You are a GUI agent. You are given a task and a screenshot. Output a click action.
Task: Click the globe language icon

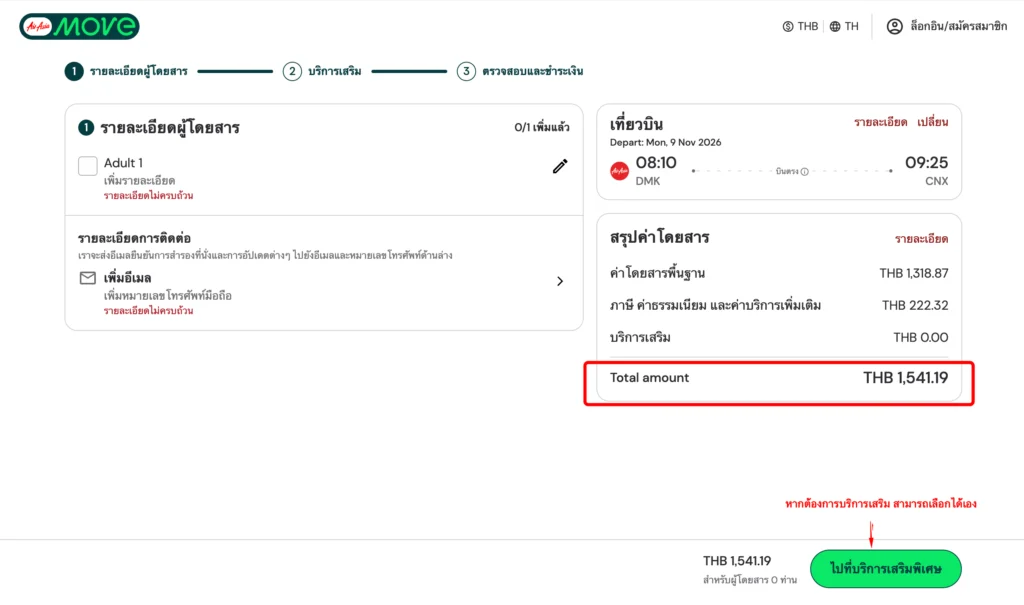point(835,26)
